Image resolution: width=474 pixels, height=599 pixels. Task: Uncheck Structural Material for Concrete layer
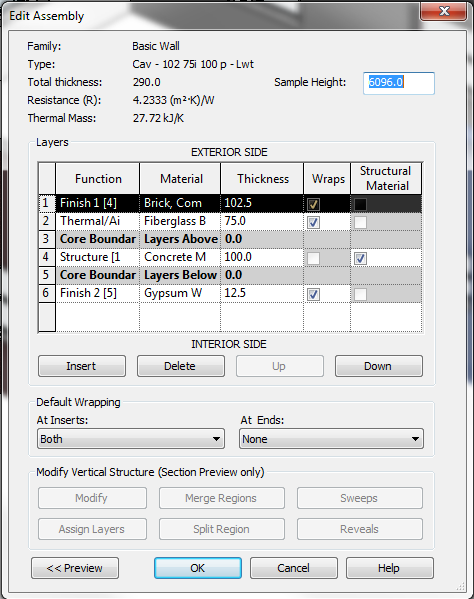click(360, 258)
